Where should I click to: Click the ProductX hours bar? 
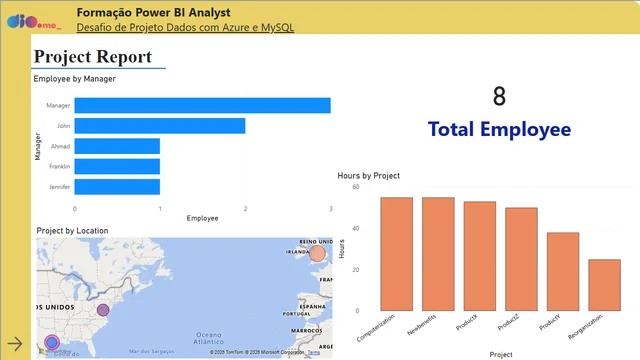(x=480, y=256)
